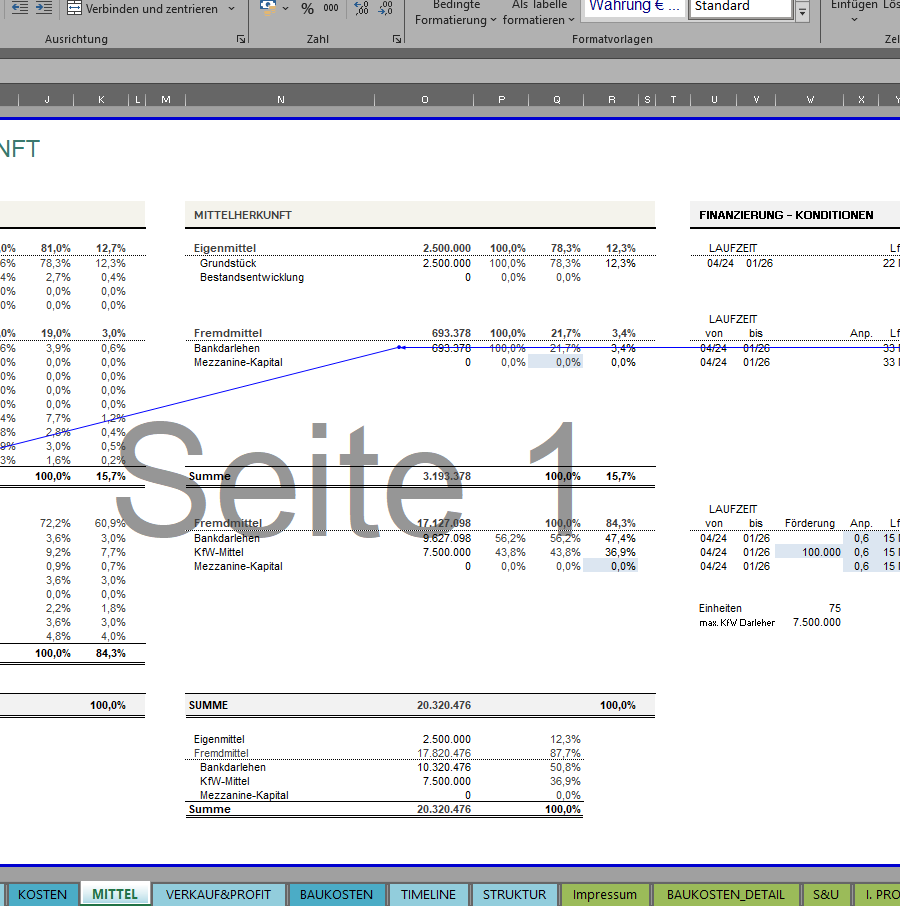Click the percent style icon

307,9
